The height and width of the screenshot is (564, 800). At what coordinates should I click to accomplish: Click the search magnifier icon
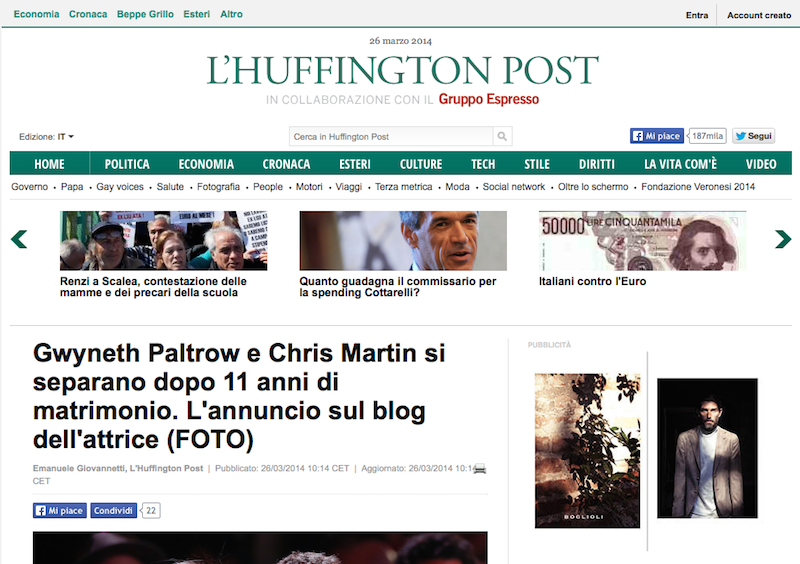(502, 136)
